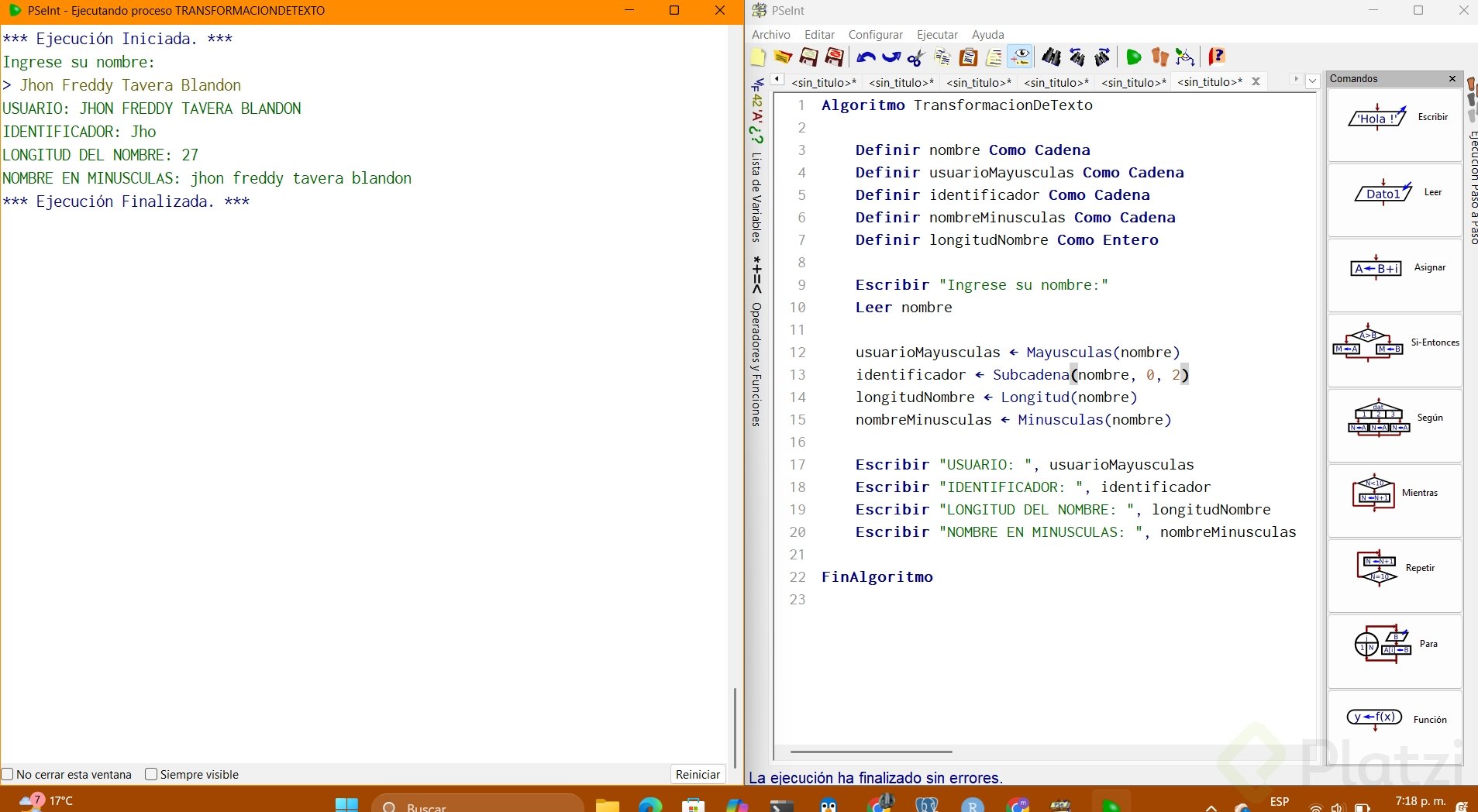Close the active <sin_titulo> tab with its X
The width and height of the screenshot is (1478, 812).
[1256, 81]
